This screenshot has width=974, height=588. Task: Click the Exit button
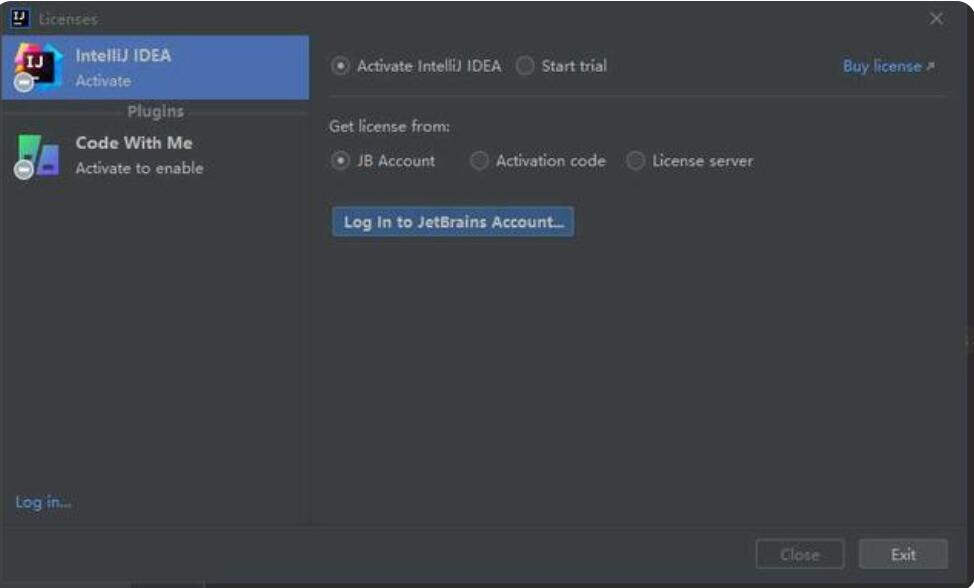(903, 554)
